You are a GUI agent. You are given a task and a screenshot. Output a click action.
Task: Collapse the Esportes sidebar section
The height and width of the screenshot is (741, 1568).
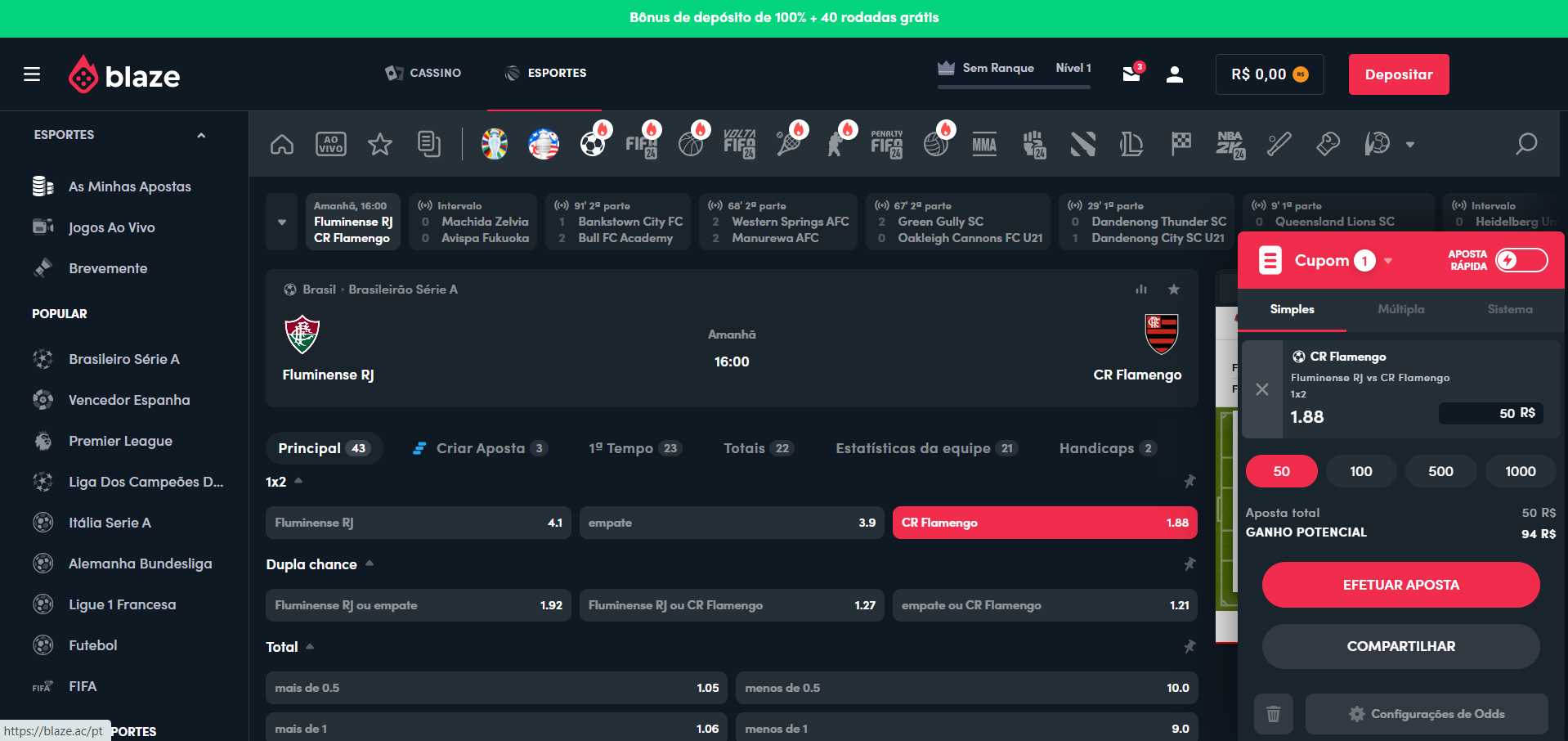[201, 135]
